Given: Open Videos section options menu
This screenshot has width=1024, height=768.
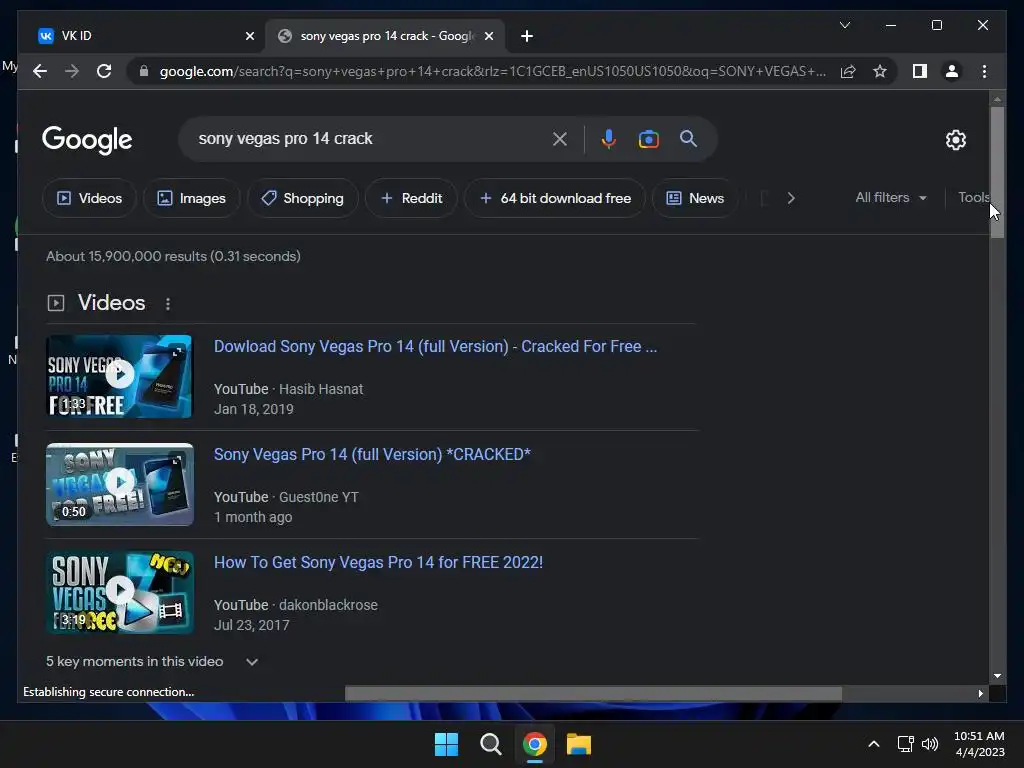Looking at the screenshot, I should pyautogui.click(x=168, y=304).
